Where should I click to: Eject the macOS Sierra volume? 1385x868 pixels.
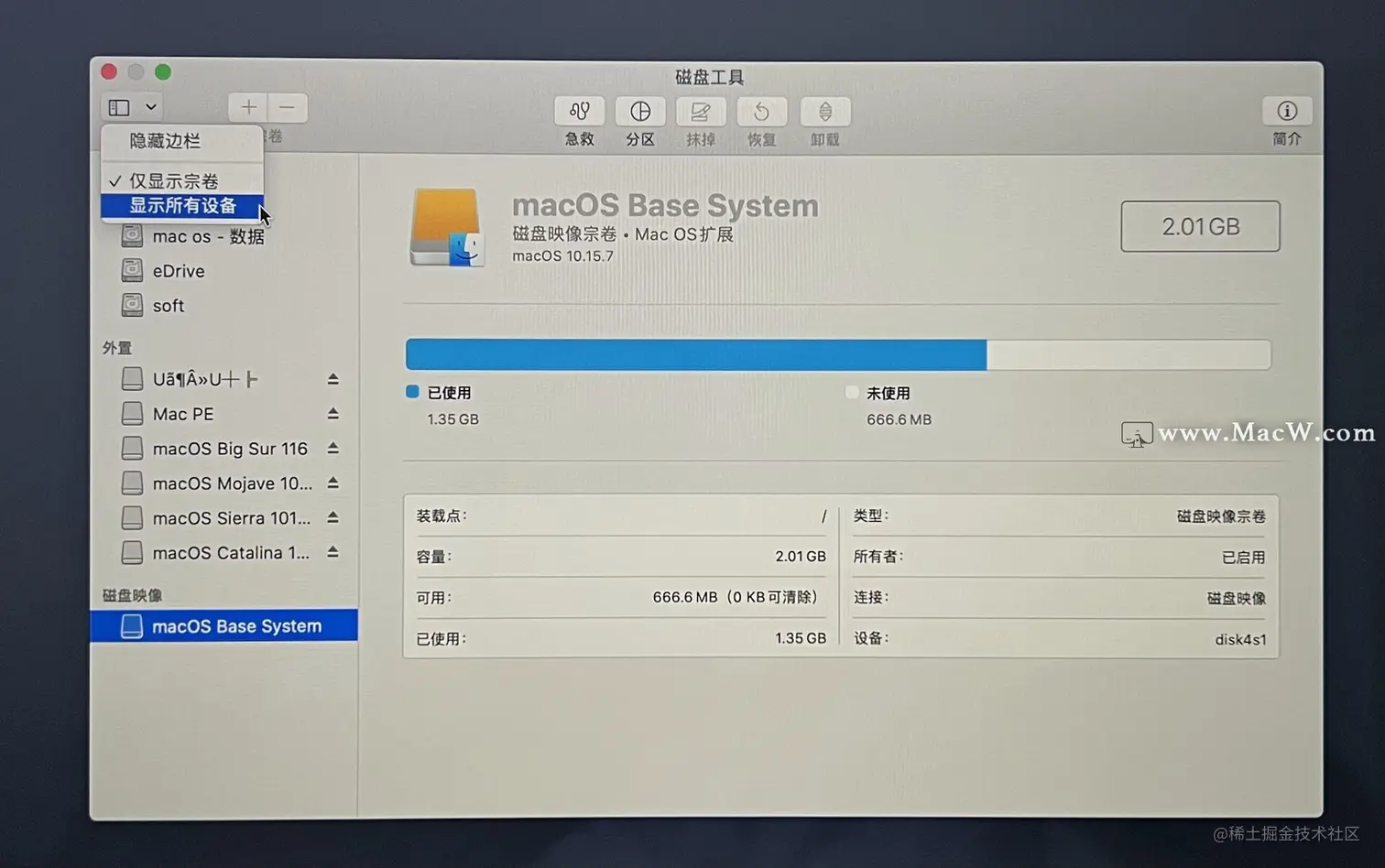click(333, 518)
